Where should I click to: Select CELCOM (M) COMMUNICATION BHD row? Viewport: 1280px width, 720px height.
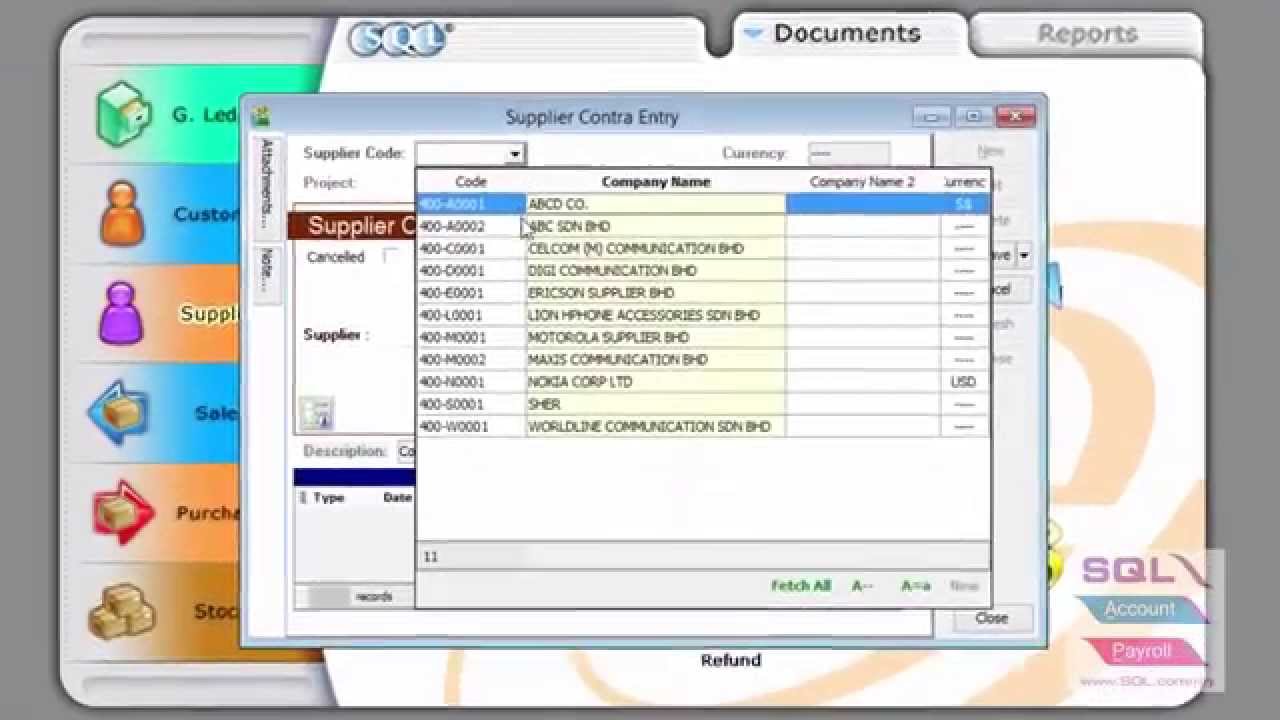(703, 248)
